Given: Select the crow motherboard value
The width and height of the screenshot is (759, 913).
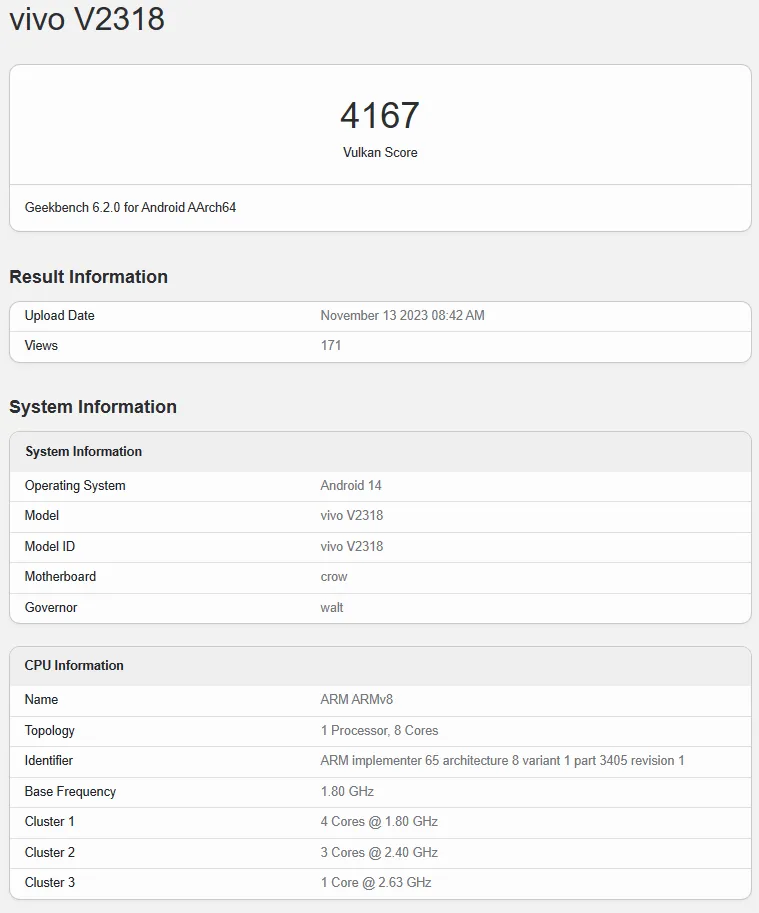Looking at the screenshot, I should pos(334,577).
